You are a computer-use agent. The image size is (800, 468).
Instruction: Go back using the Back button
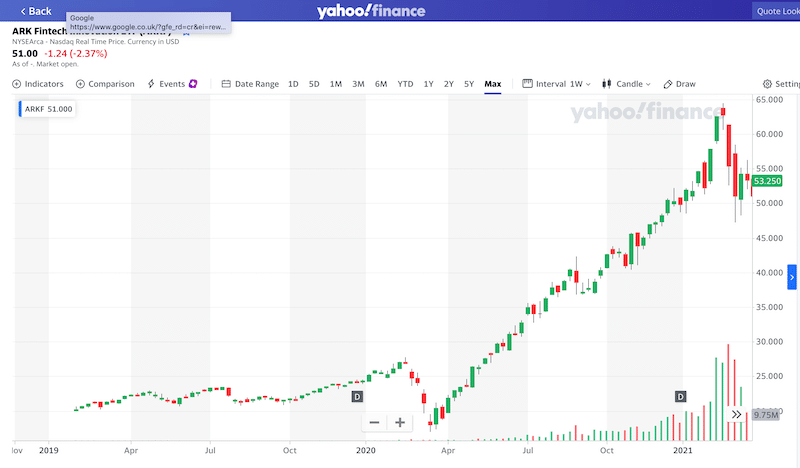click(36, 11)
